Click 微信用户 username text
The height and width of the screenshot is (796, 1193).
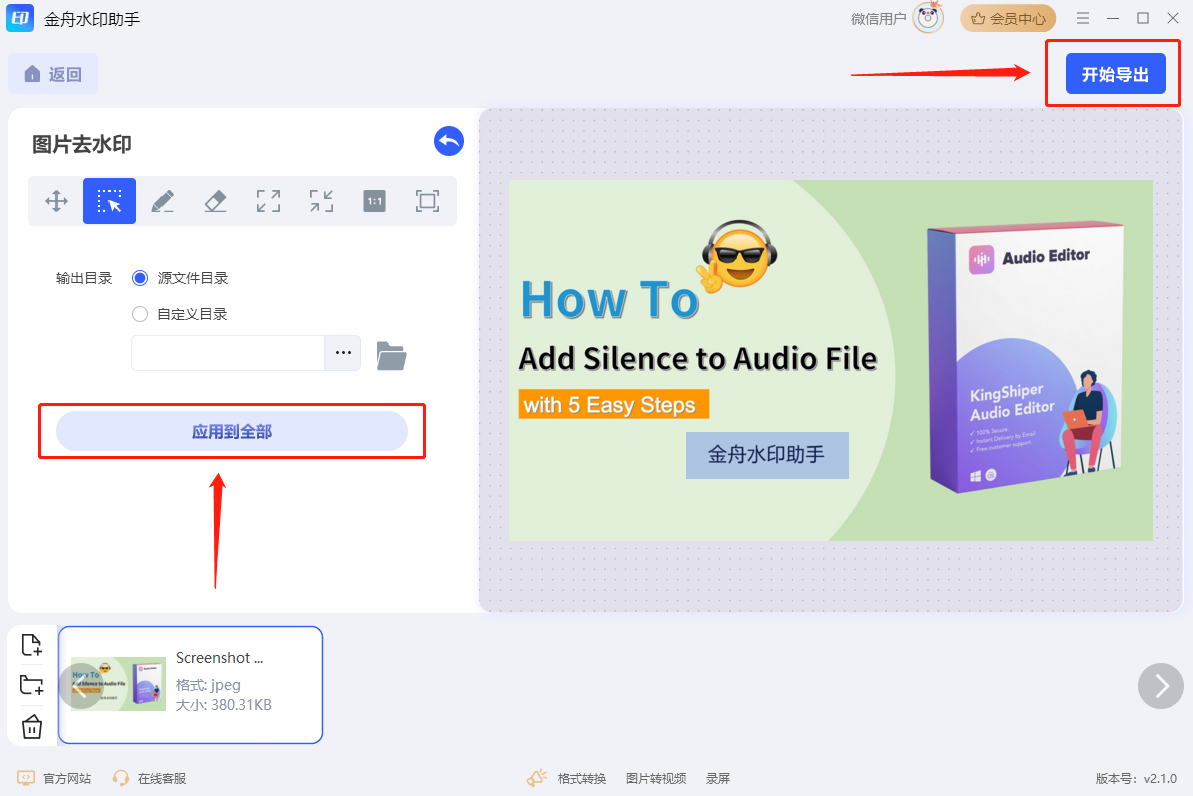(879, 19)
